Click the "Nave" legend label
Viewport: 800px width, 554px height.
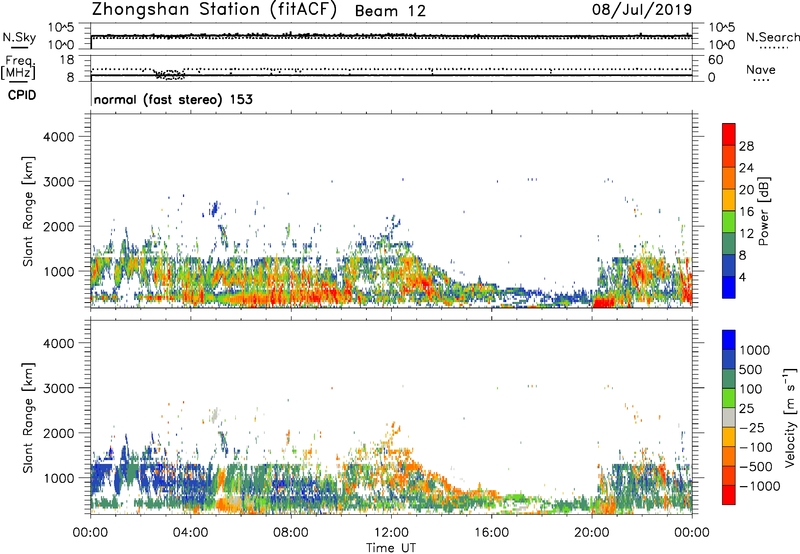(x=761, y=69)
